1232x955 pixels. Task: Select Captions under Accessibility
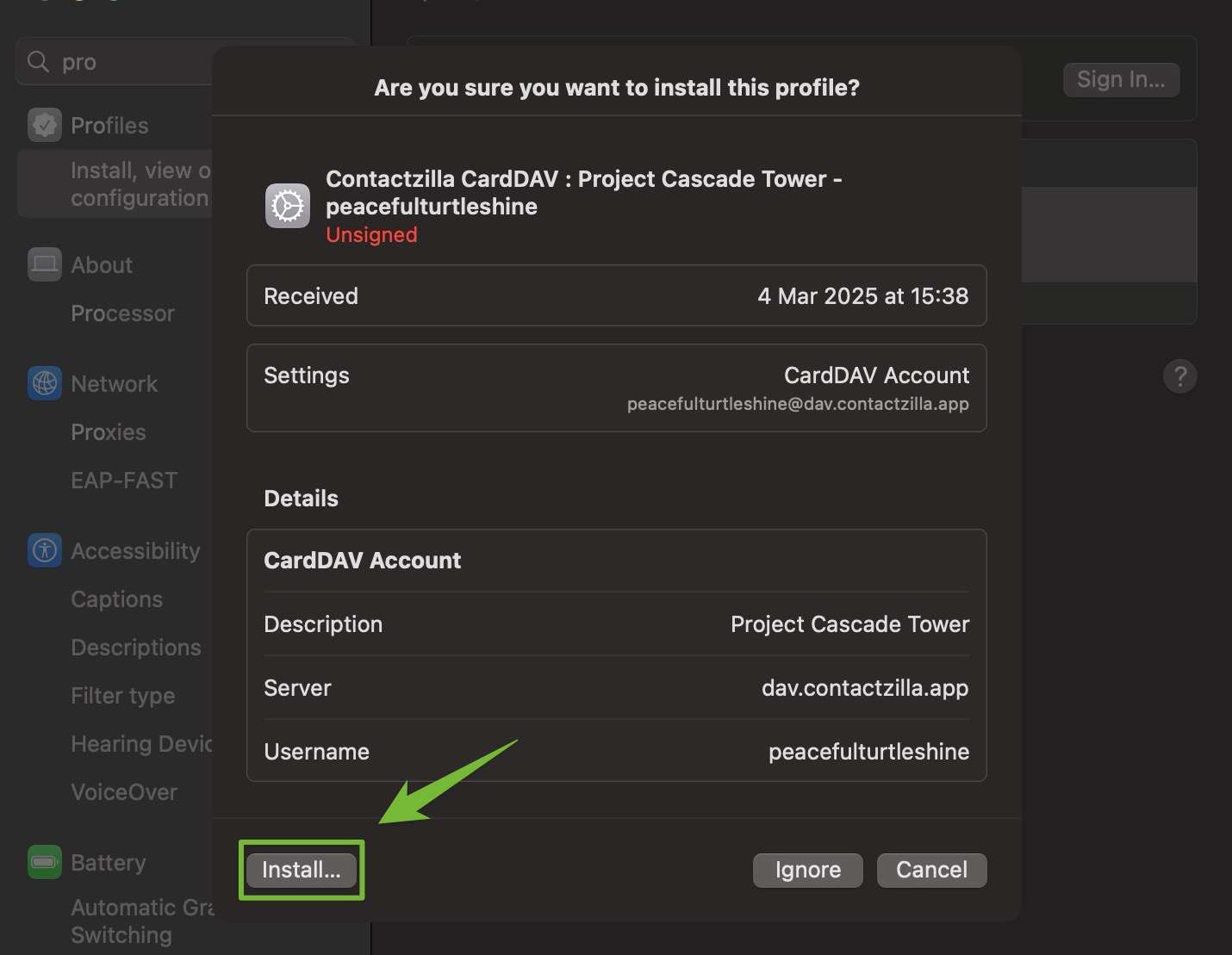116,599
